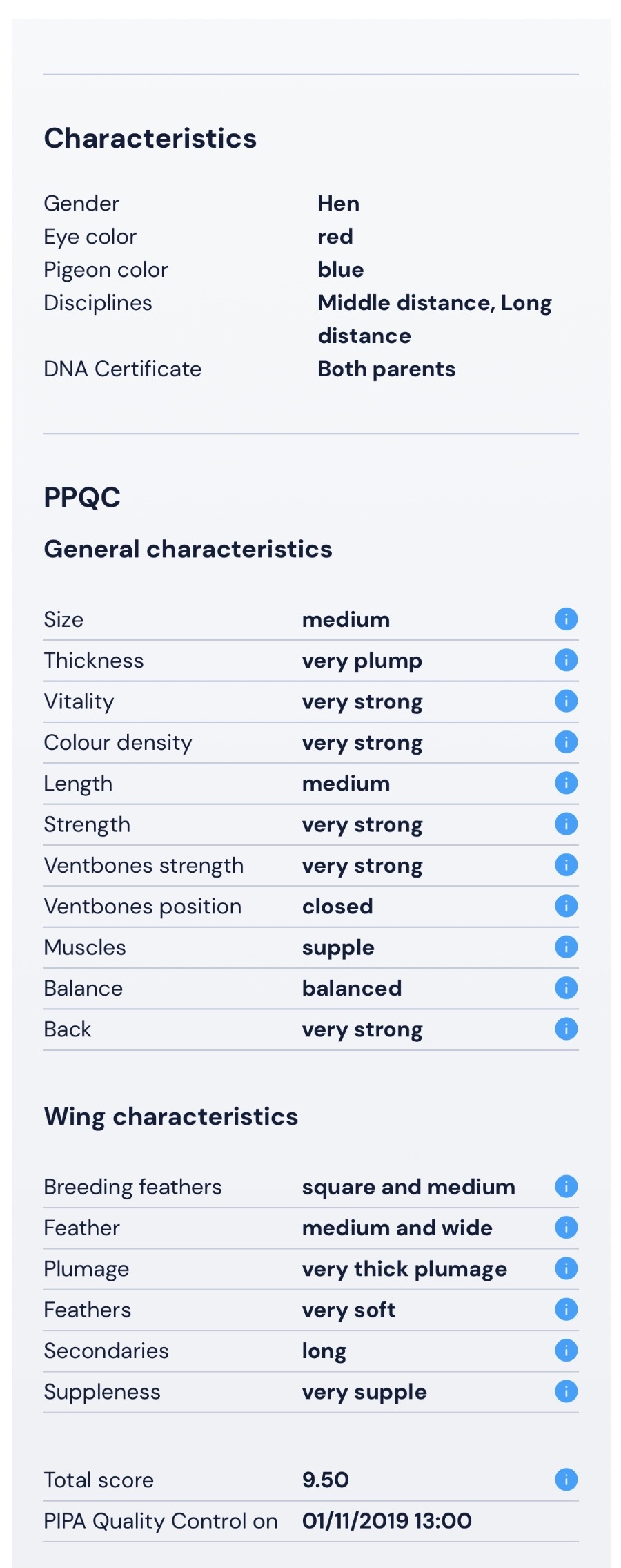
Task: Show info for the Balance row
Action: tap(566, 988)
